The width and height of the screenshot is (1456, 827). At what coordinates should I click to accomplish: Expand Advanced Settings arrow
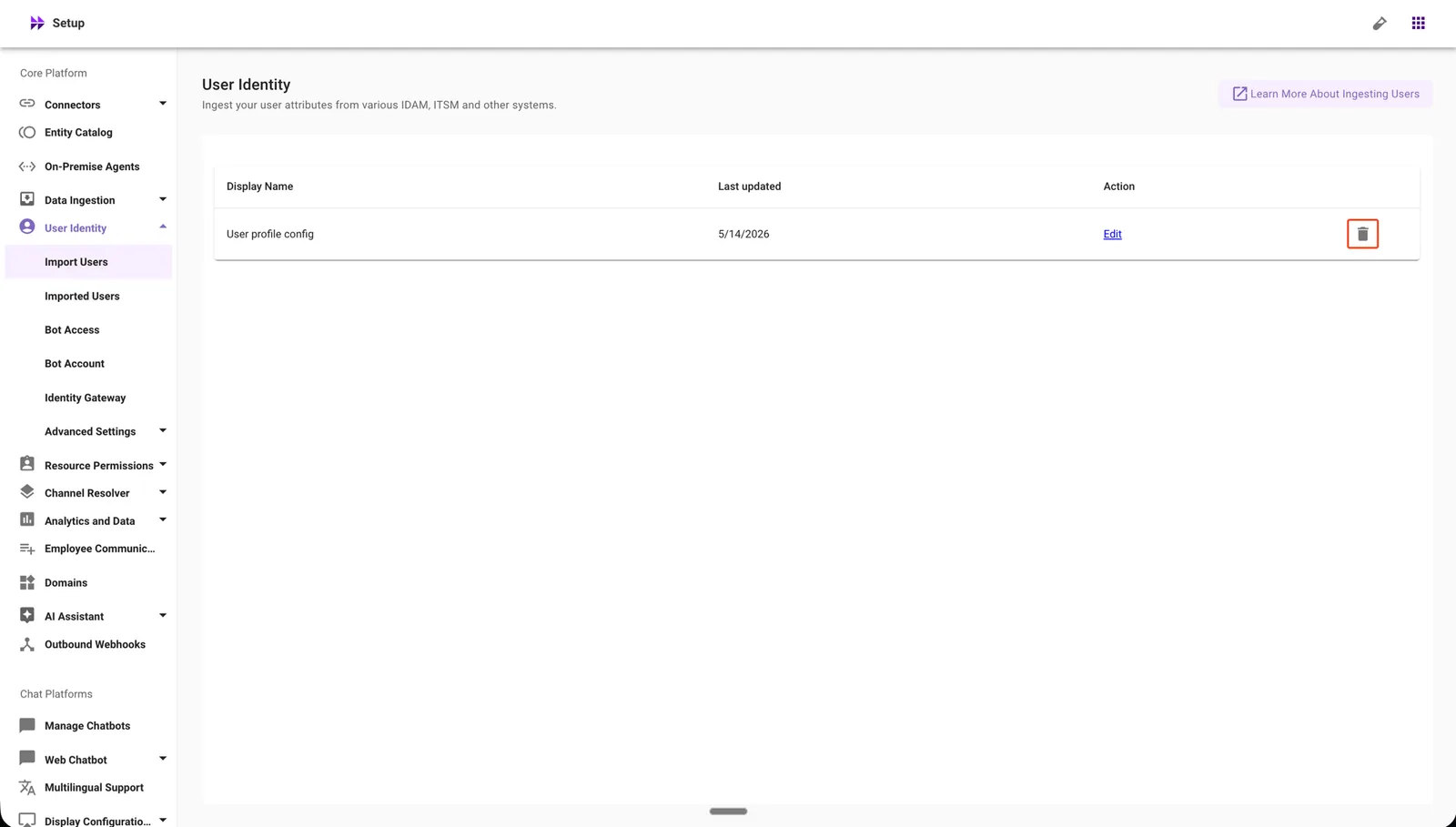tap(163, 430)
